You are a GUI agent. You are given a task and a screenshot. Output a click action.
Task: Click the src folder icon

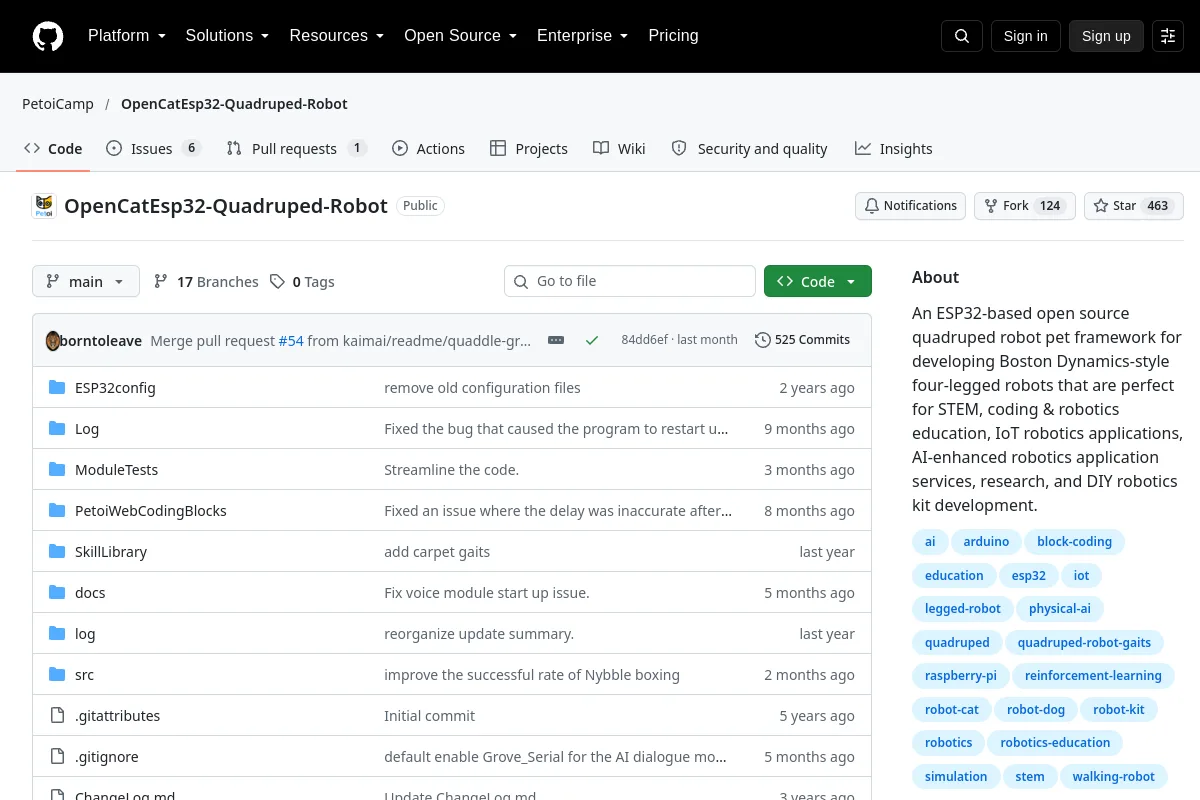coord(57,674)
